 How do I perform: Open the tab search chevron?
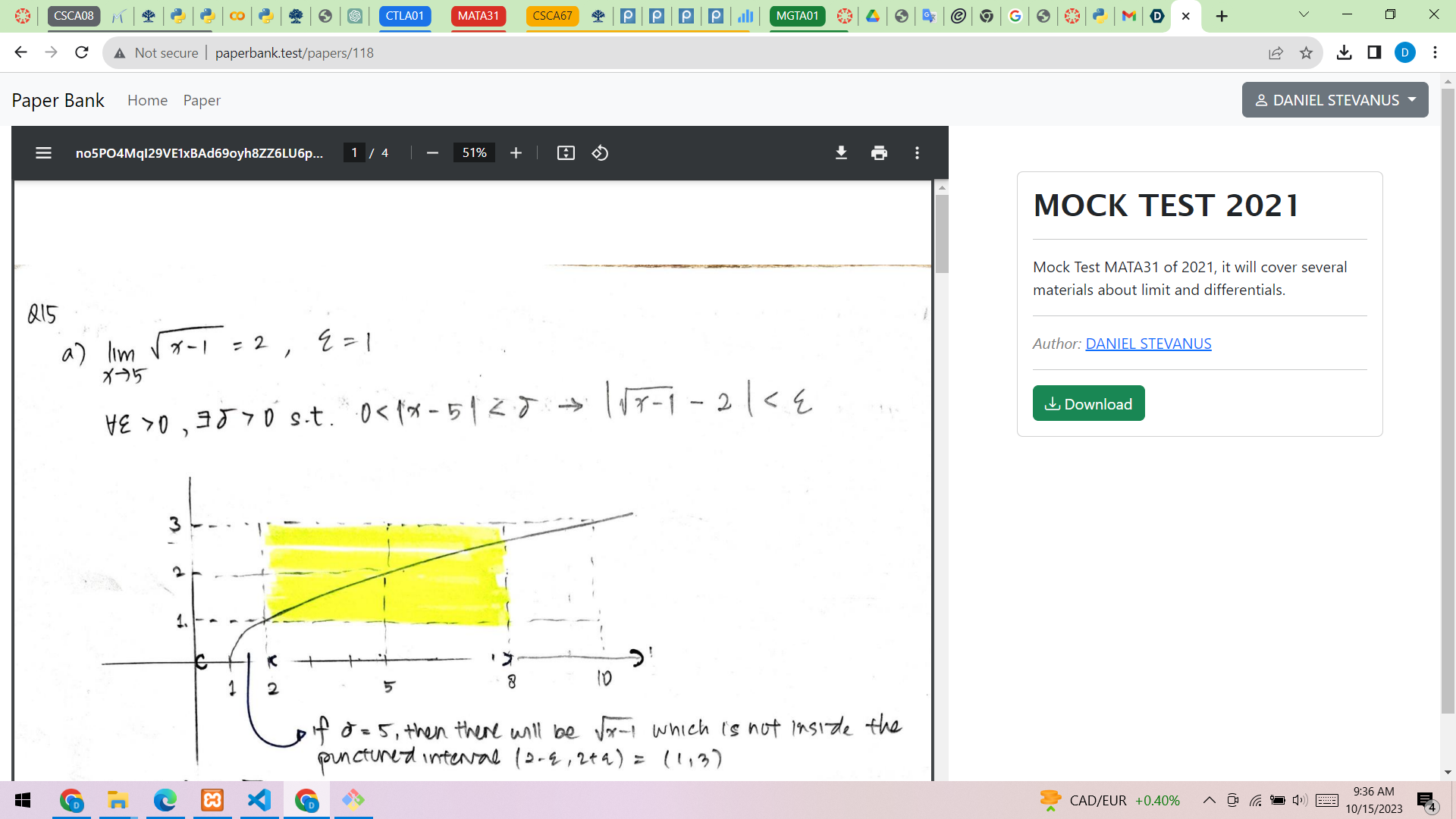1304,14
